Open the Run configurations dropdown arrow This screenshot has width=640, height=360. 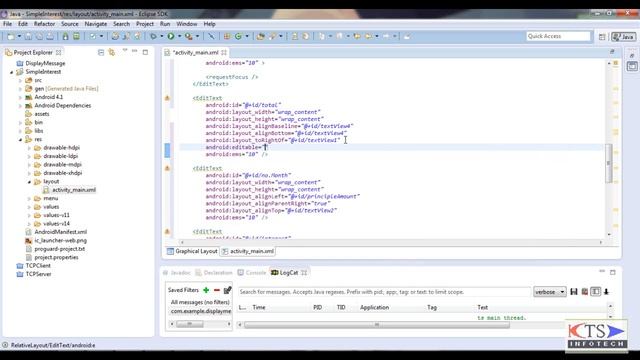[179, 36]
